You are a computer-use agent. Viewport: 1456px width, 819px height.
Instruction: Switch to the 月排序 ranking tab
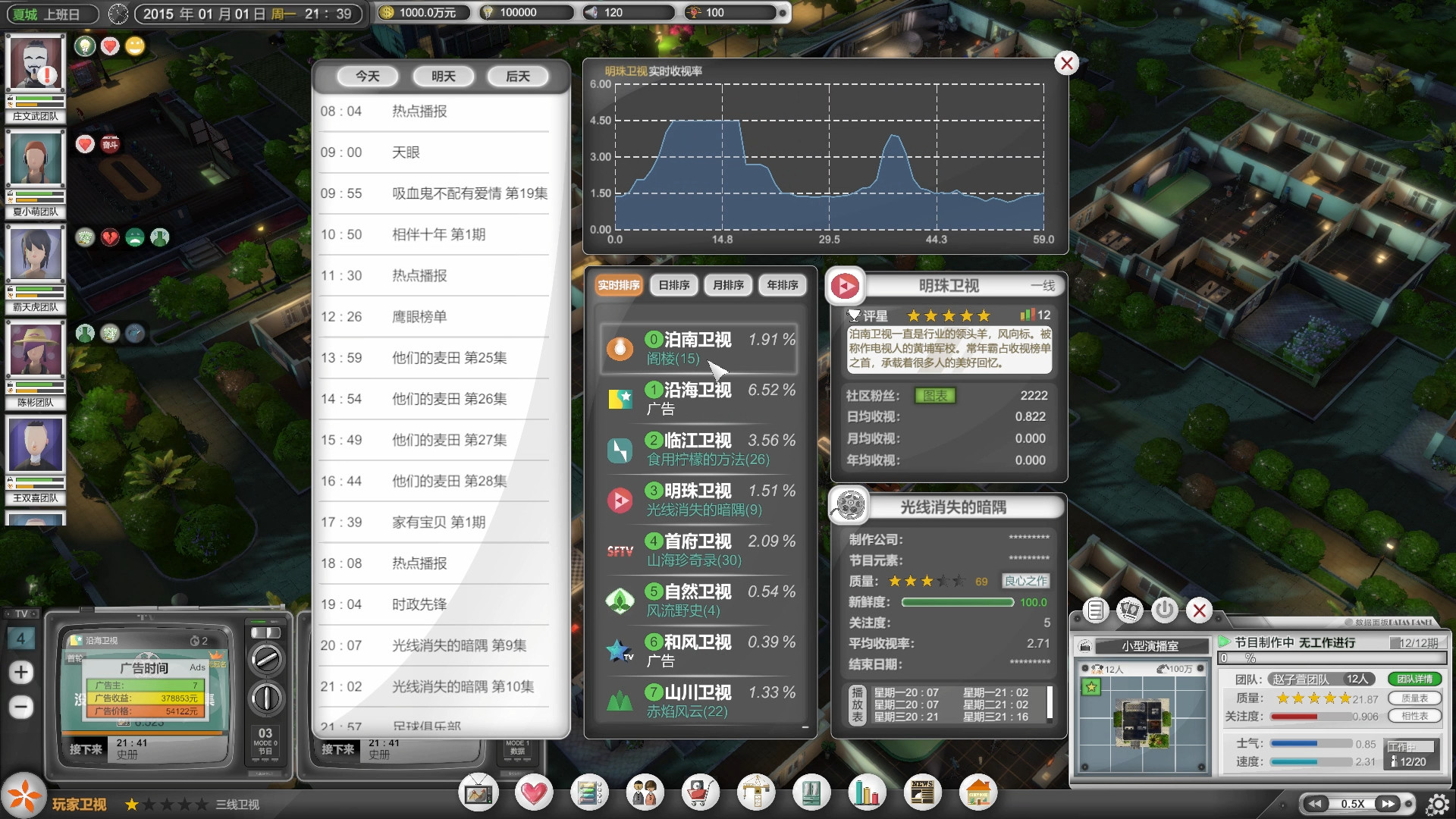(x=727, y=284)
